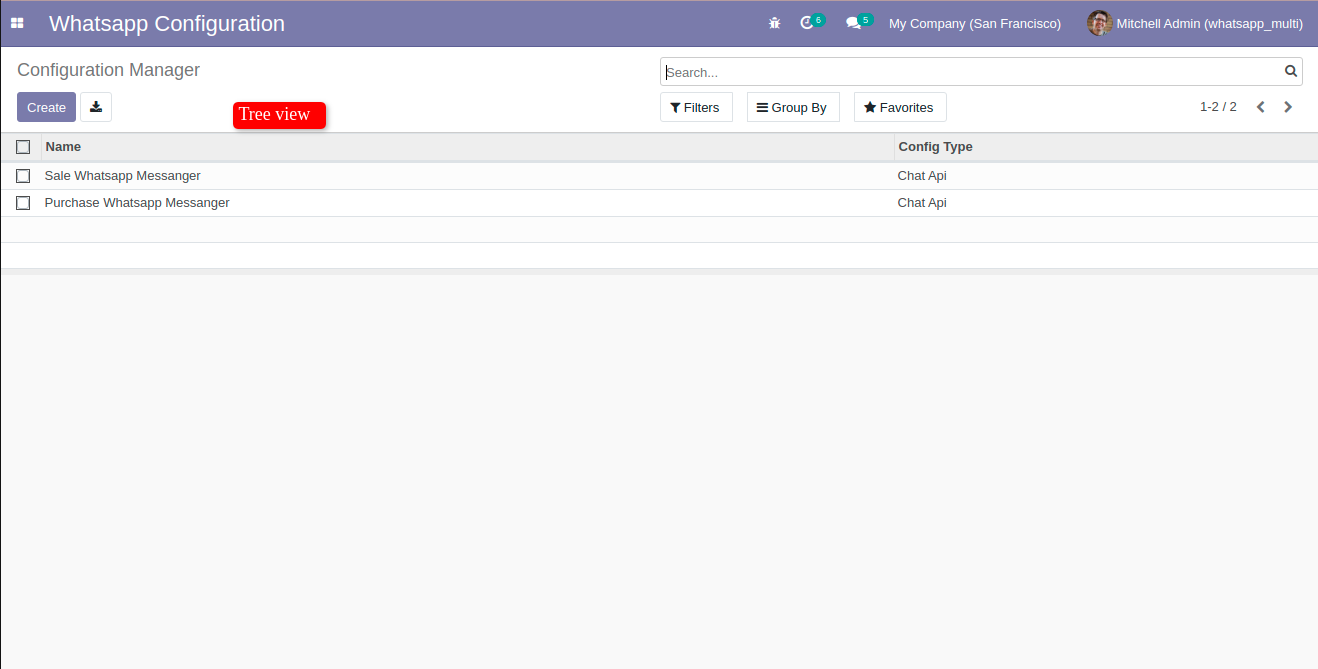Click into the Search input field

pyautogui.click(x=973, y=72)
